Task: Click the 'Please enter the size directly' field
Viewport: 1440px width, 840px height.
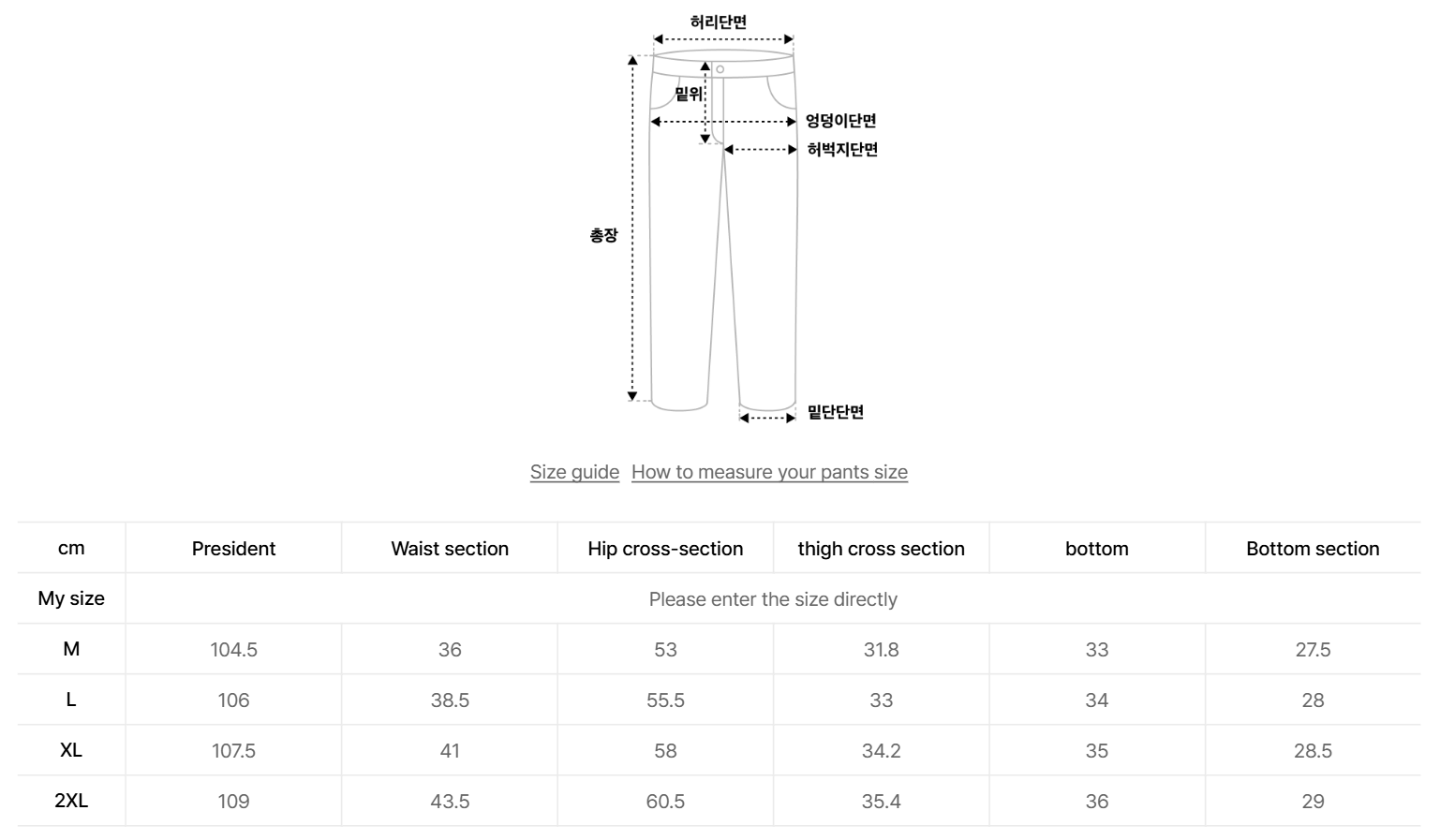Action: coord(773,599)
